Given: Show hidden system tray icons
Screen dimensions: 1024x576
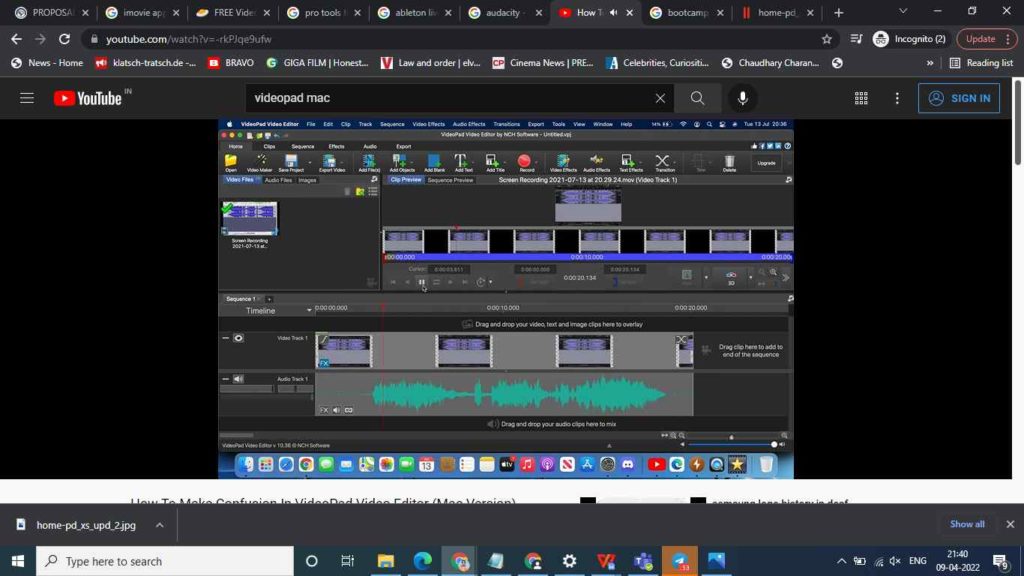Looking at the screenshot, I should [841, 561].
